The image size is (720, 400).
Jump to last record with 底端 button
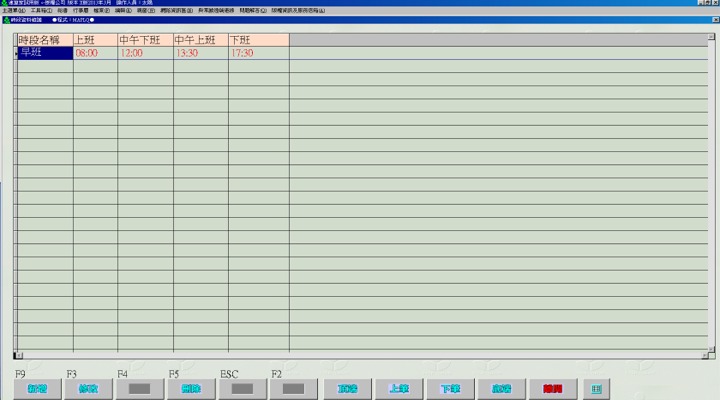(501, 388)
